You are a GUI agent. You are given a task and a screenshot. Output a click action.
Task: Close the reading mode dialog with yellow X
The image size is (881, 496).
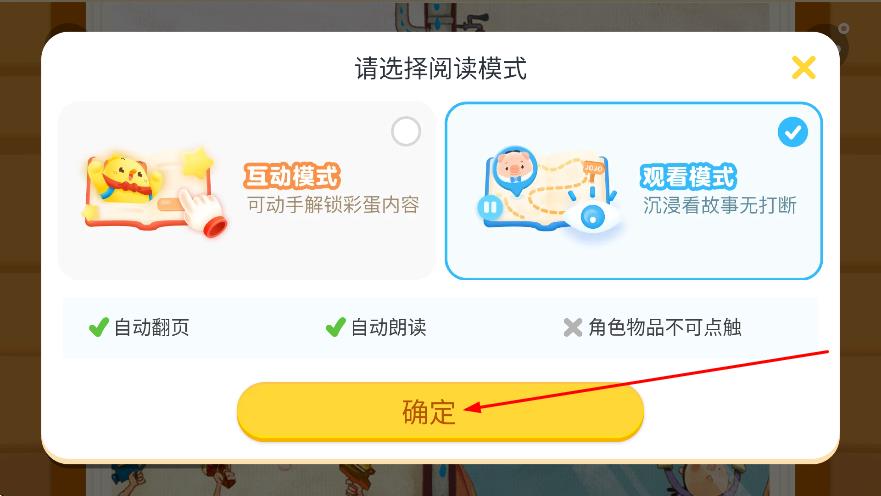[x=803, y=68]
